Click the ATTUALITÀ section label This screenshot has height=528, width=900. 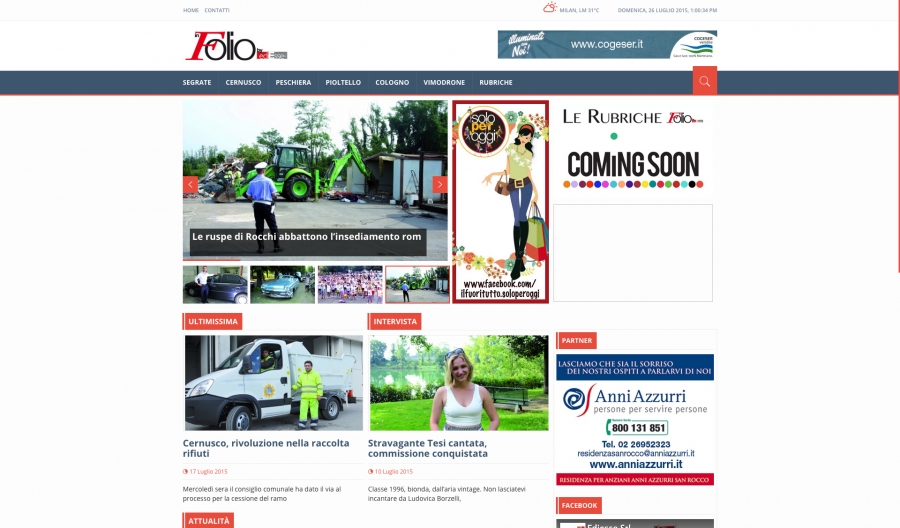click(x=208, y=521)
